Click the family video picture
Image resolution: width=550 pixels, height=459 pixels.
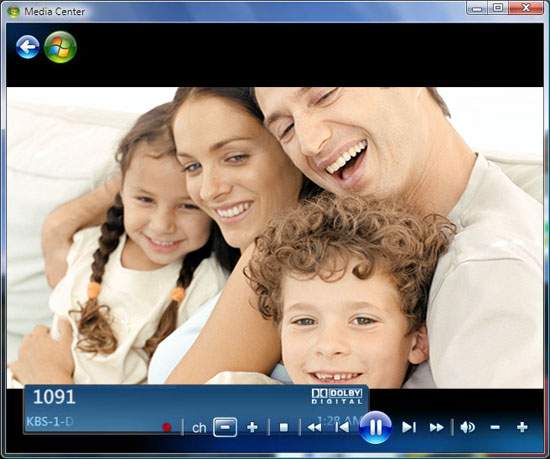tap(275, 237)
